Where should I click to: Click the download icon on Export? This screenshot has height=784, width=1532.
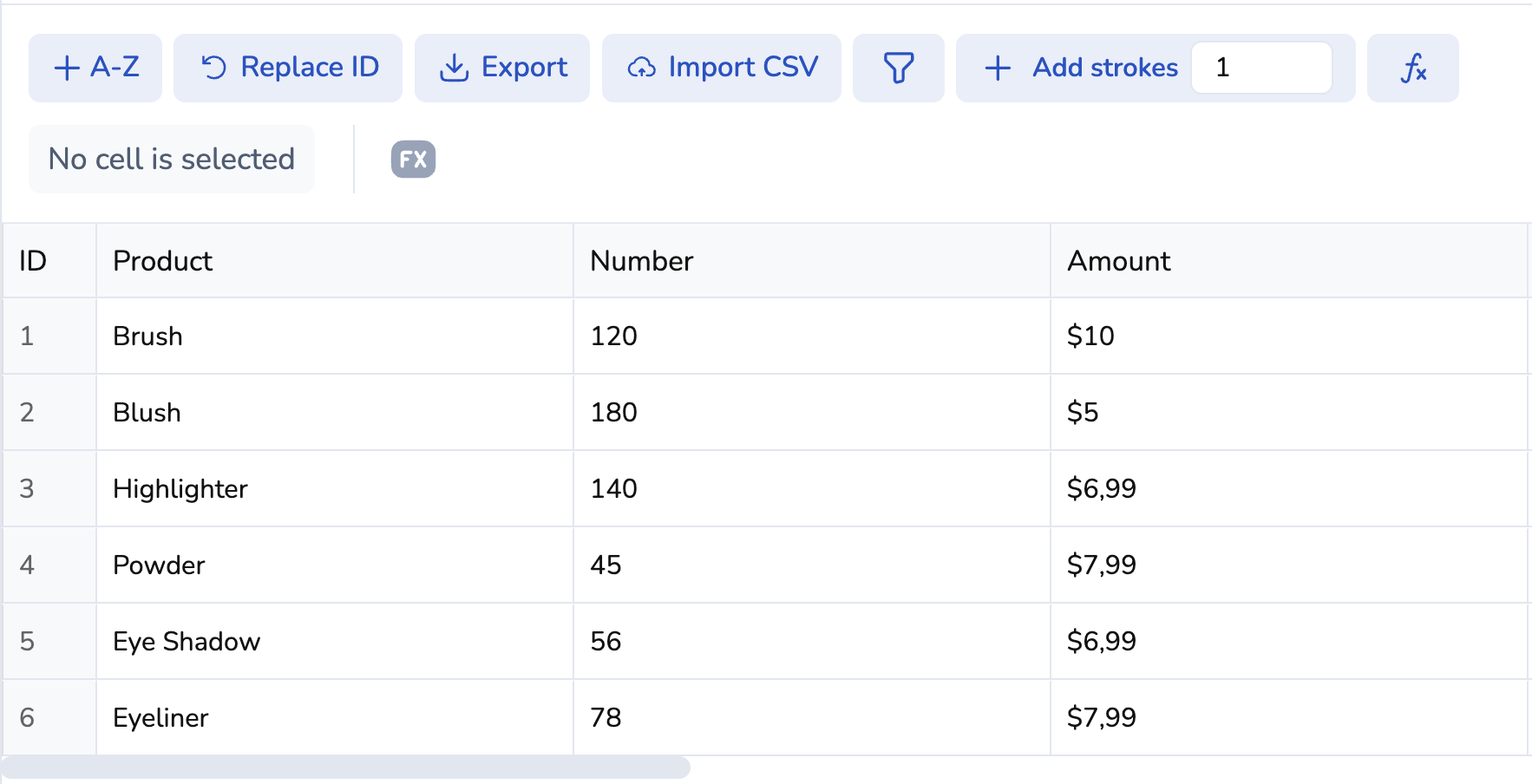pyautogui.click(x=454, y=68)
